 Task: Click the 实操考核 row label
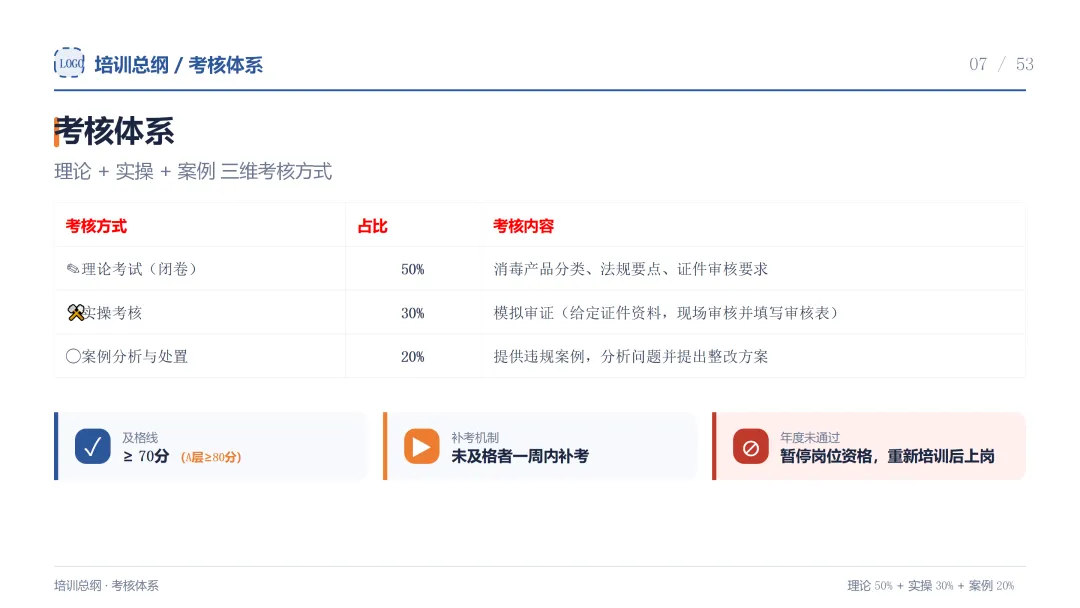[113, 313]
